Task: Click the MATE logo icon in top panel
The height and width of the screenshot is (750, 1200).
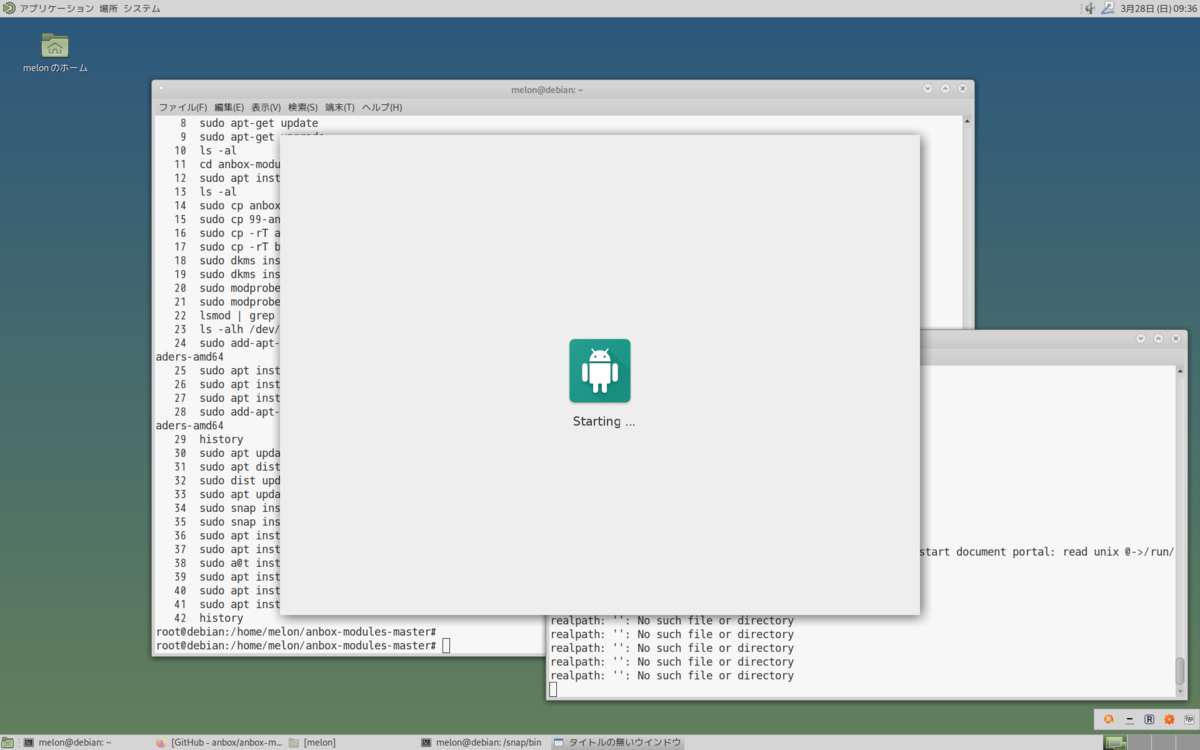Action: tap(9, 8)
